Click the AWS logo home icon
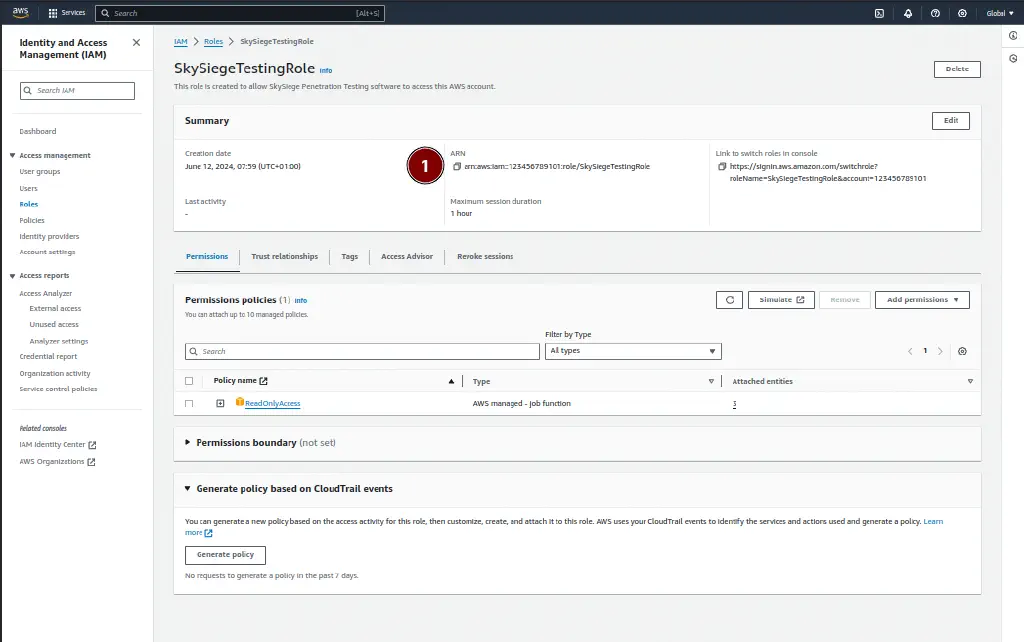This screenshot has height=642, width=1024. pyautogui.click(x=20, y=12)
